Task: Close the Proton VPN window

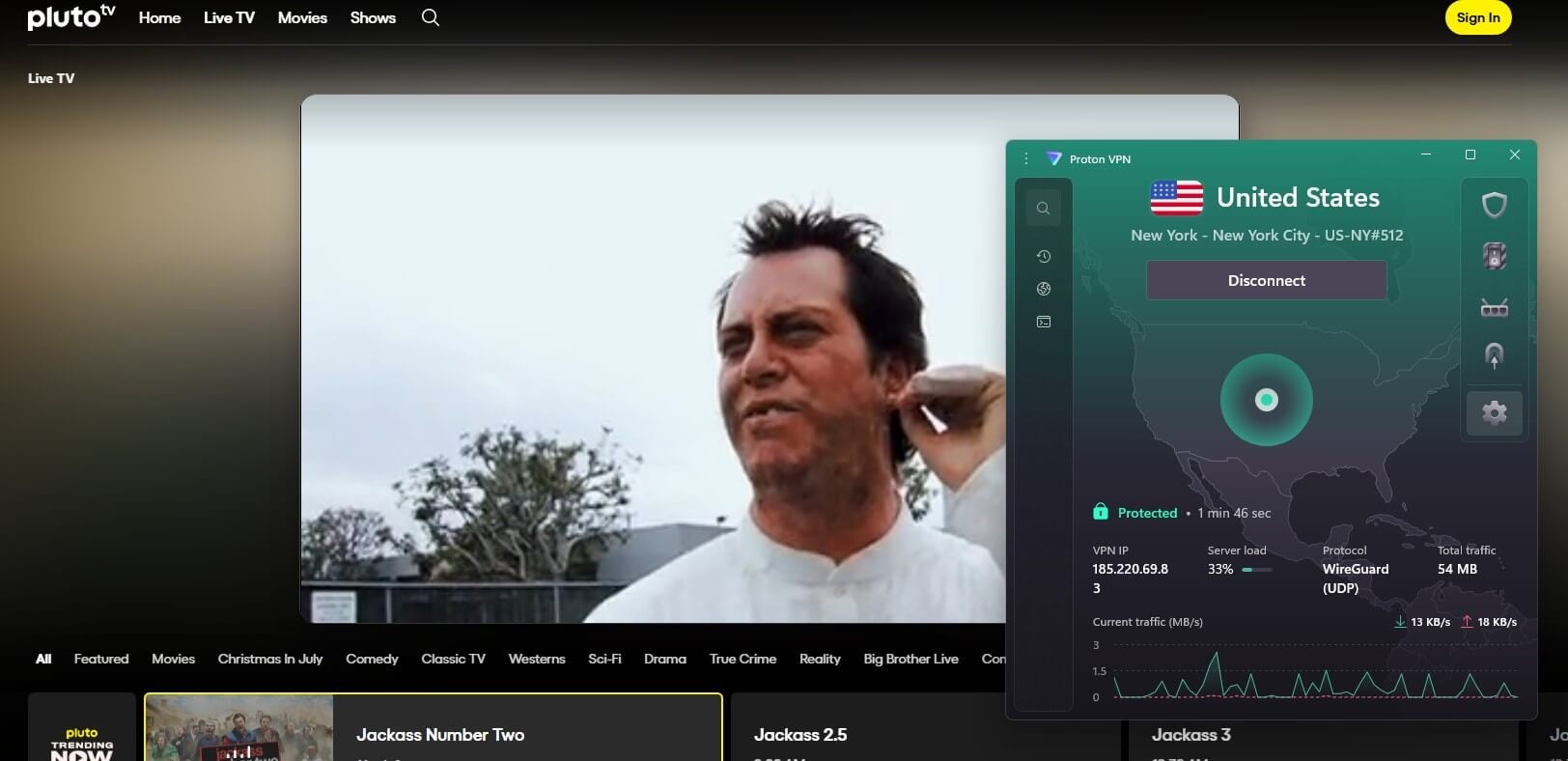Action: [1514, 155]
